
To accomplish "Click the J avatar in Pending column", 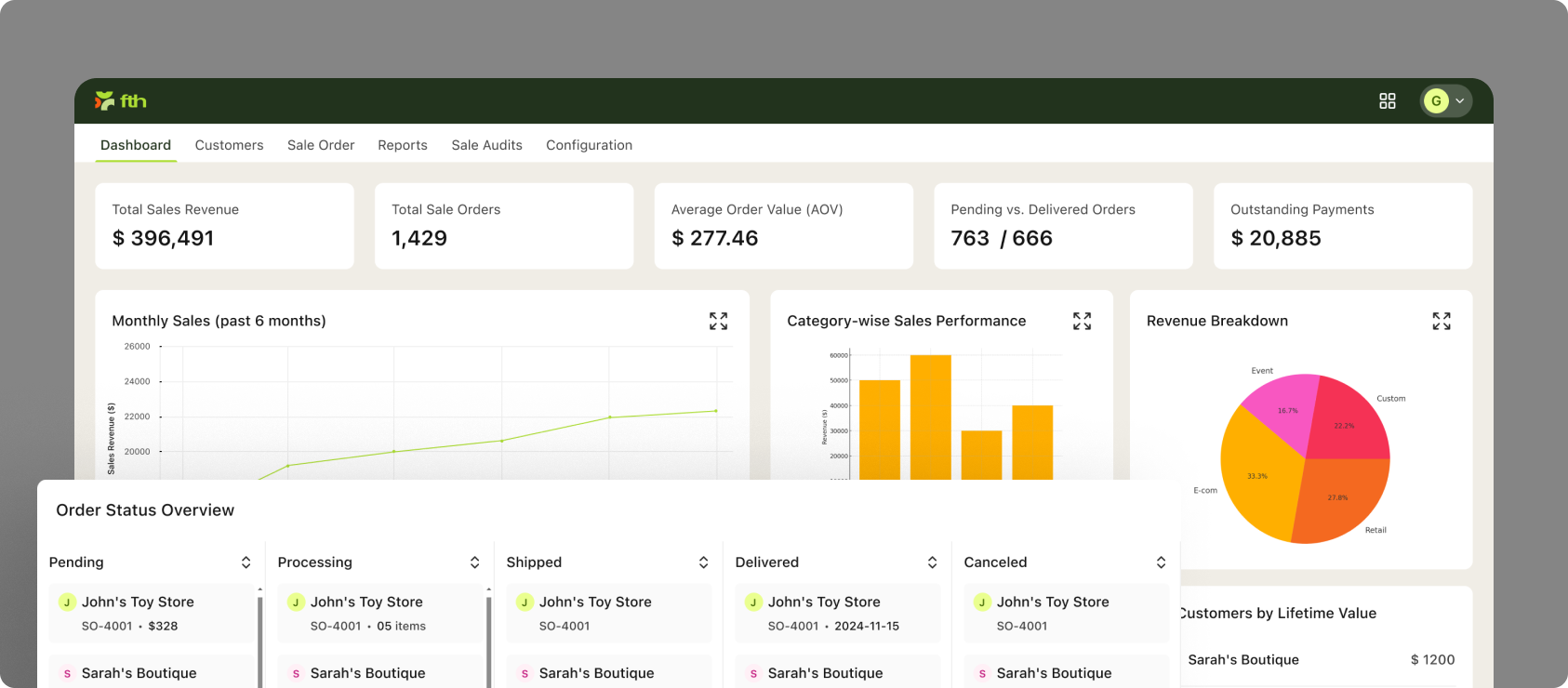I will pyautogui.click(x=67, y=602).
